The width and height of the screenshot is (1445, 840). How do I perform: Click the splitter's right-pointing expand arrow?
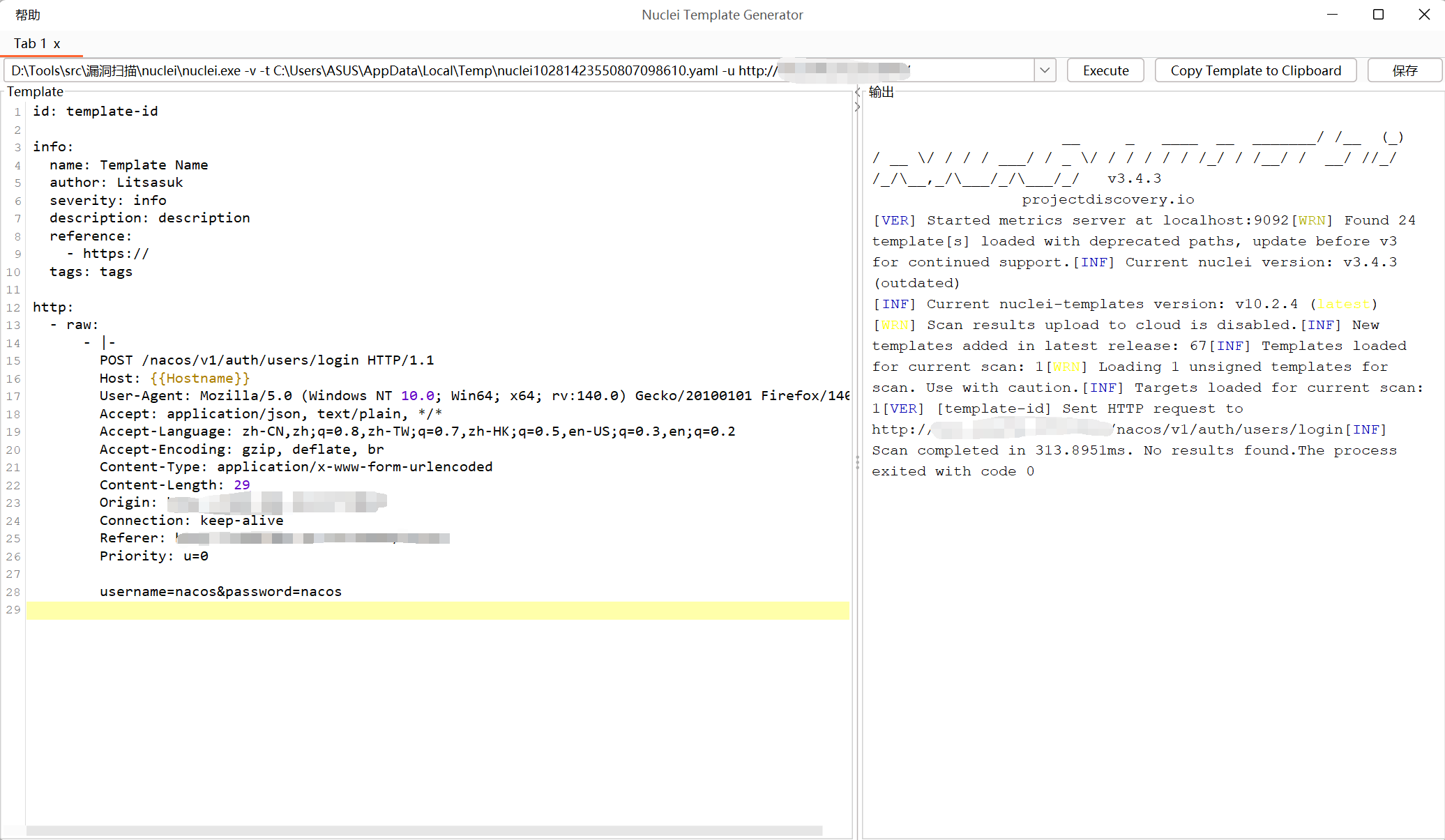(857, 107)
